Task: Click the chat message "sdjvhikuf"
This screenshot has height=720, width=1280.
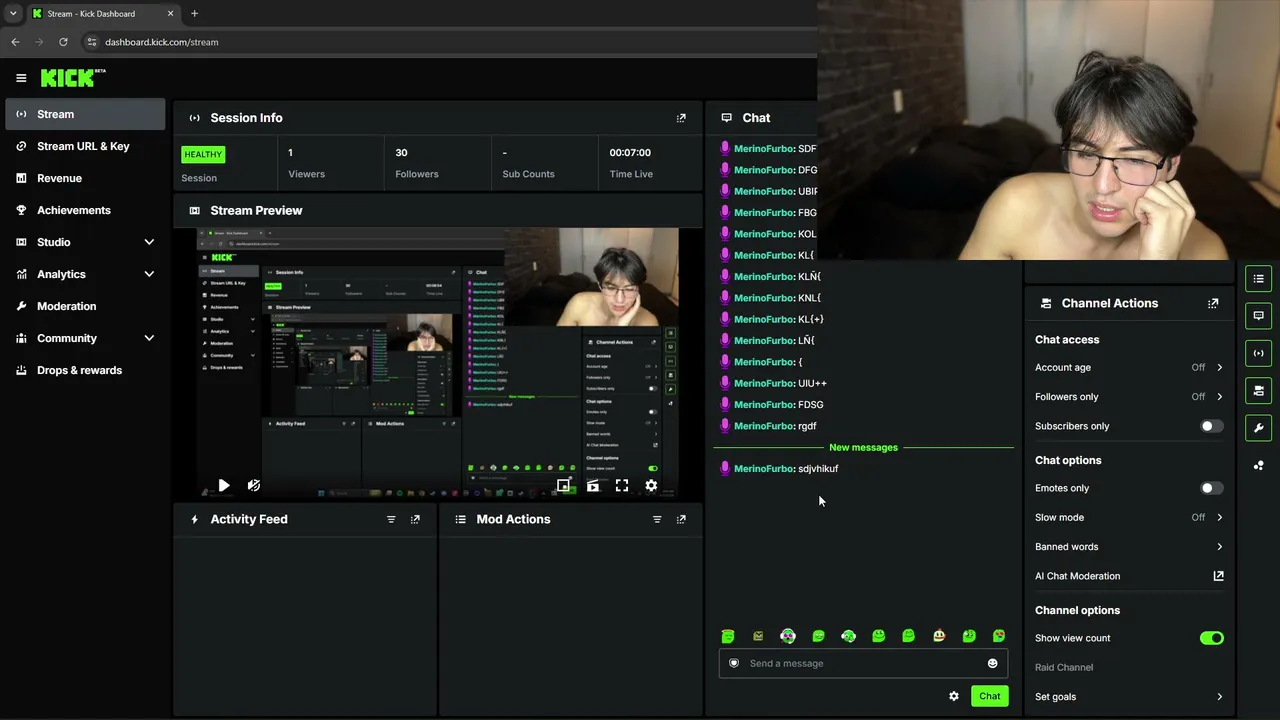Action: point(818,469)
